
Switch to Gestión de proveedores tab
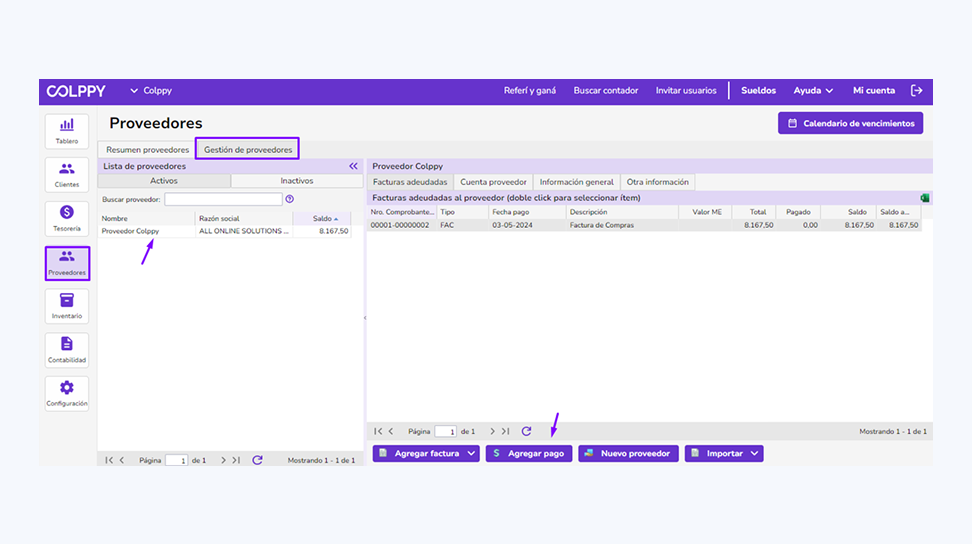click(247, 149)
